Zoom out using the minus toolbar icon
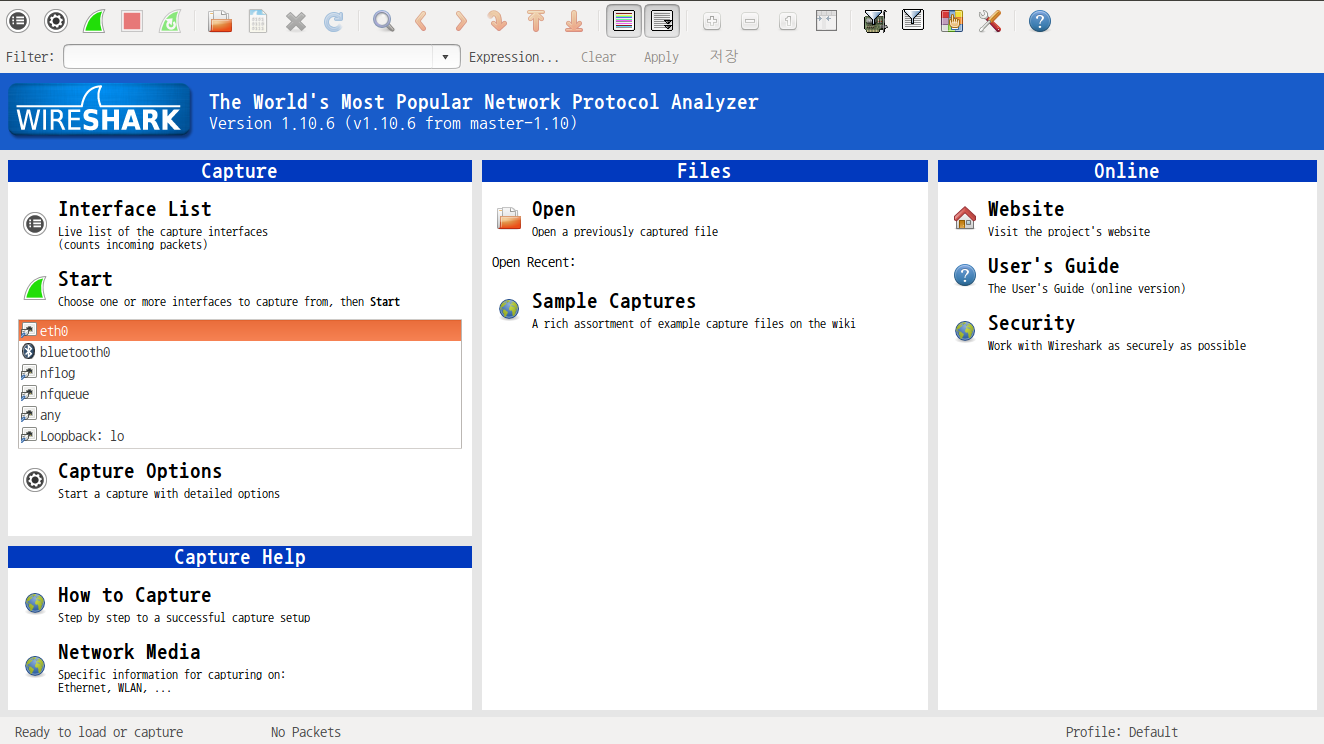The height and width of the screenshot is (744, 1324). point(750,21)
